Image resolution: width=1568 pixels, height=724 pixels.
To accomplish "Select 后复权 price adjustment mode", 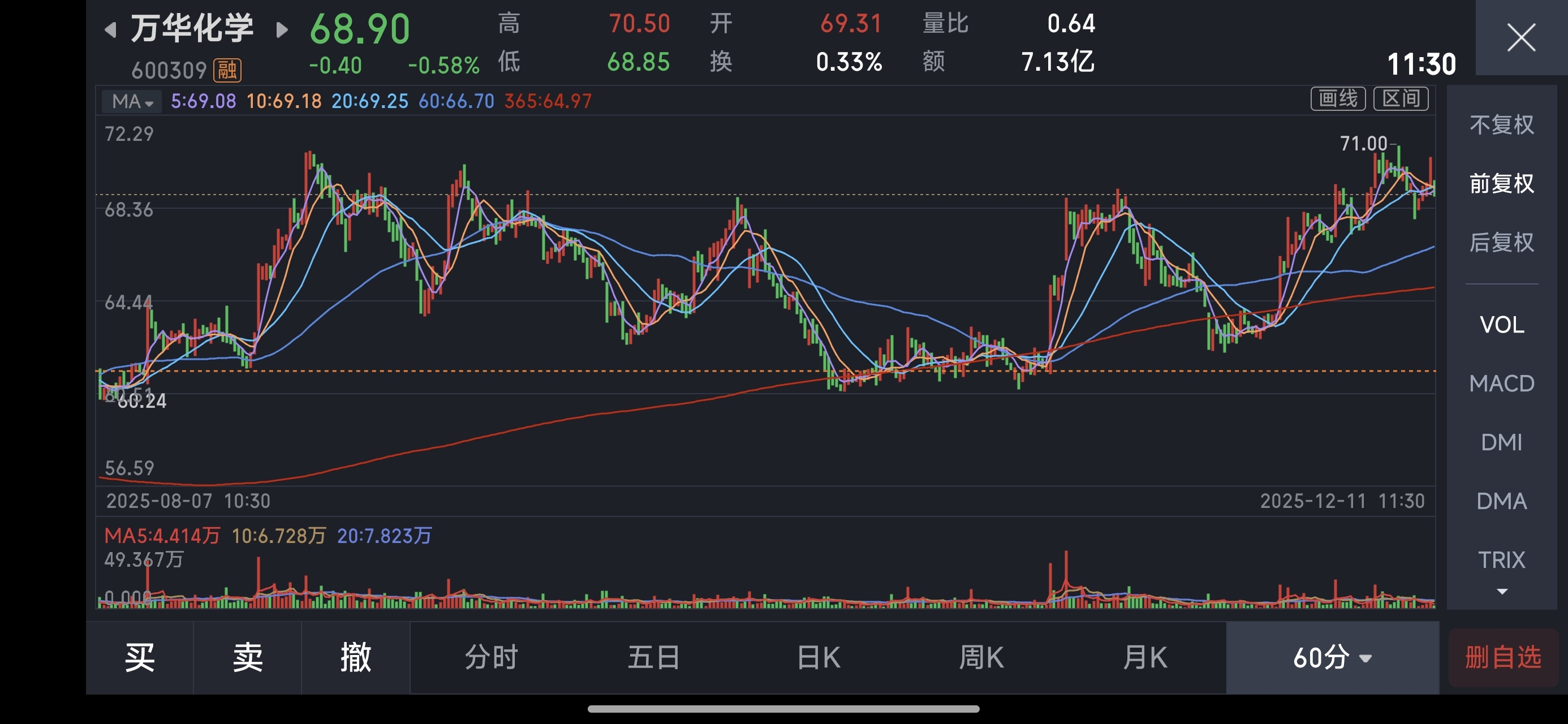I will click(1501, 242).
